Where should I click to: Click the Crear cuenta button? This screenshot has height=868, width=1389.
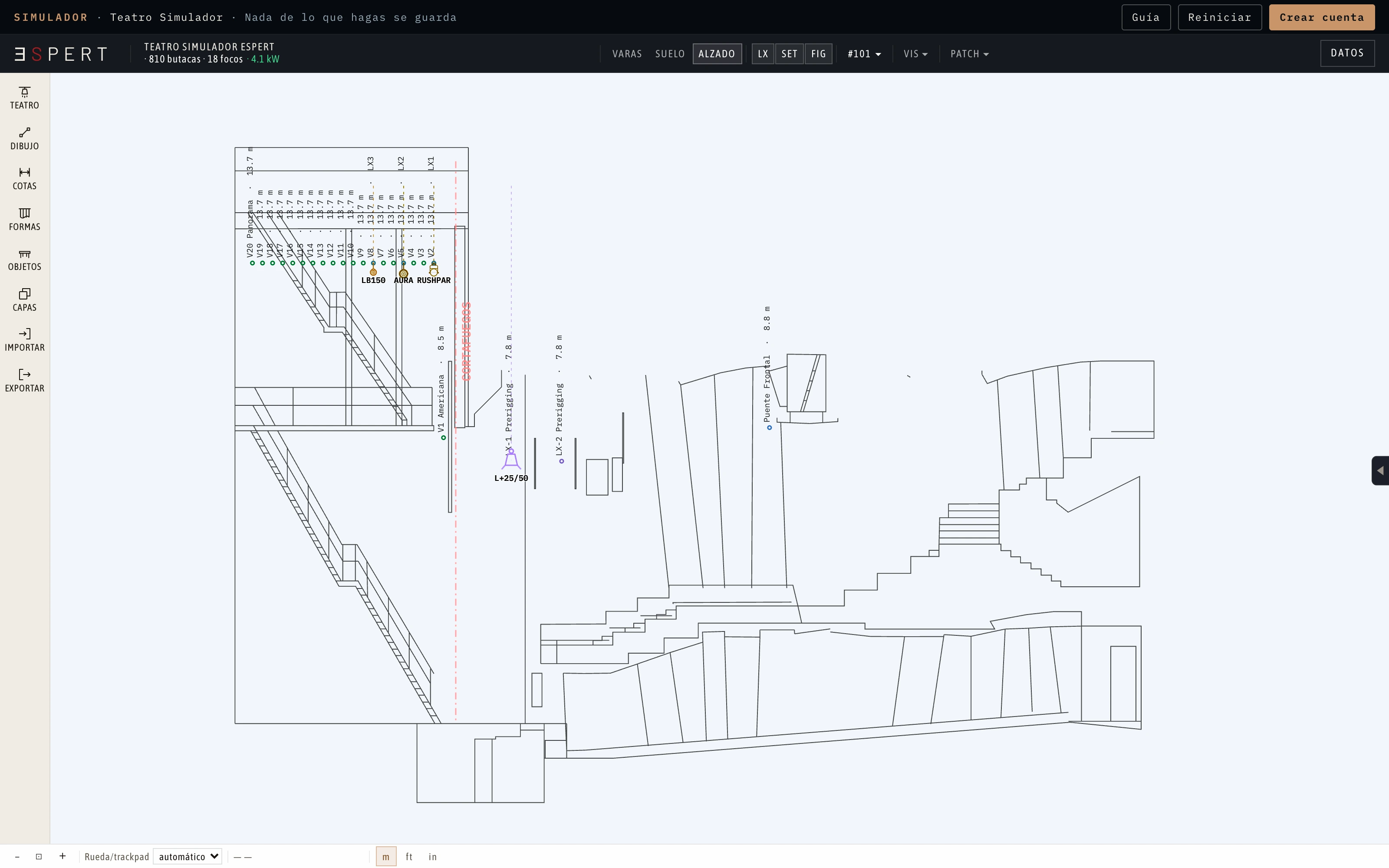coord(1321,17)
